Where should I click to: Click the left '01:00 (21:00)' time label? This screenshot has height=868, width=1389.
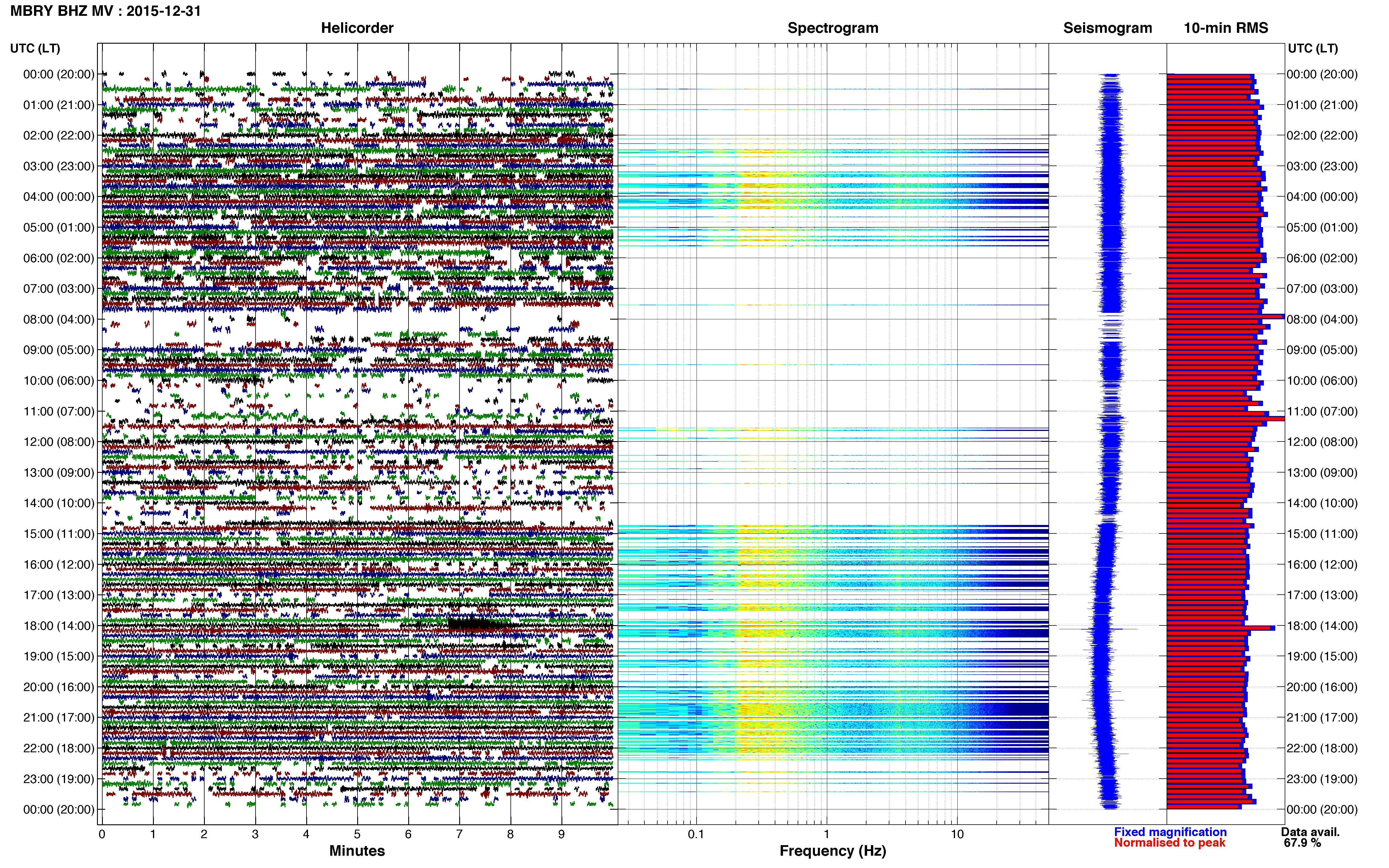tap(59, 105)
